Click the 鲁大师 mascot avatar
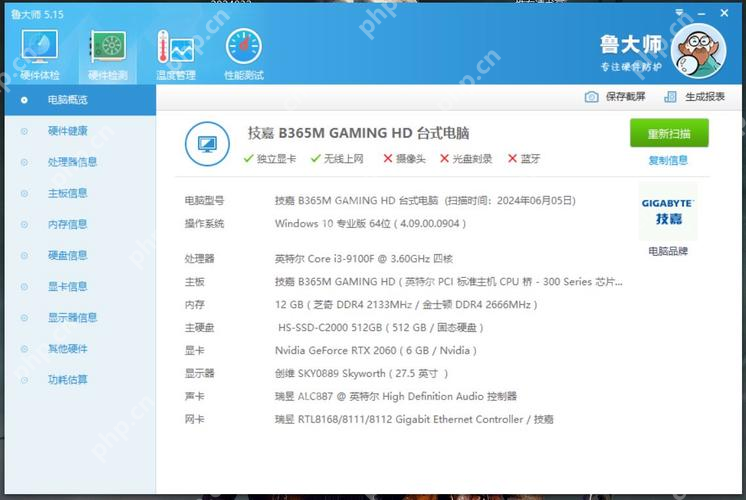 tap(698, 51)
